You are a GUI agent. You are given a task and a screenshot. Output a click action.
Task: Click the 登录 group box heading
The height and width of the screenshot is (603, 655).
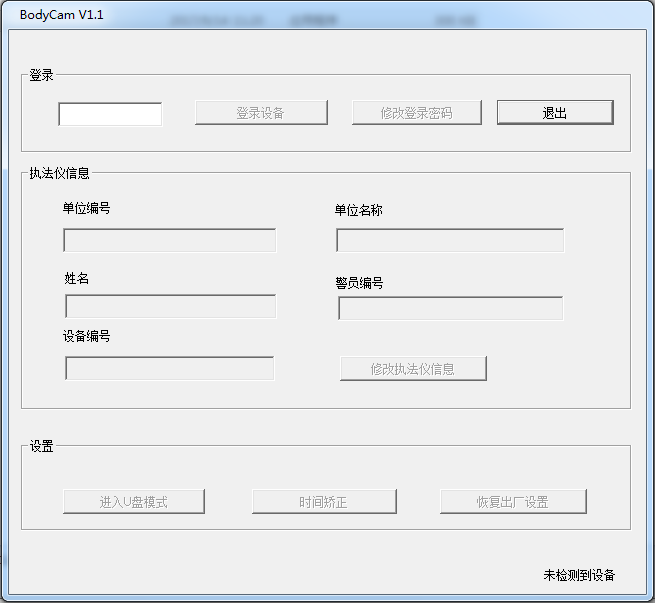41,75
